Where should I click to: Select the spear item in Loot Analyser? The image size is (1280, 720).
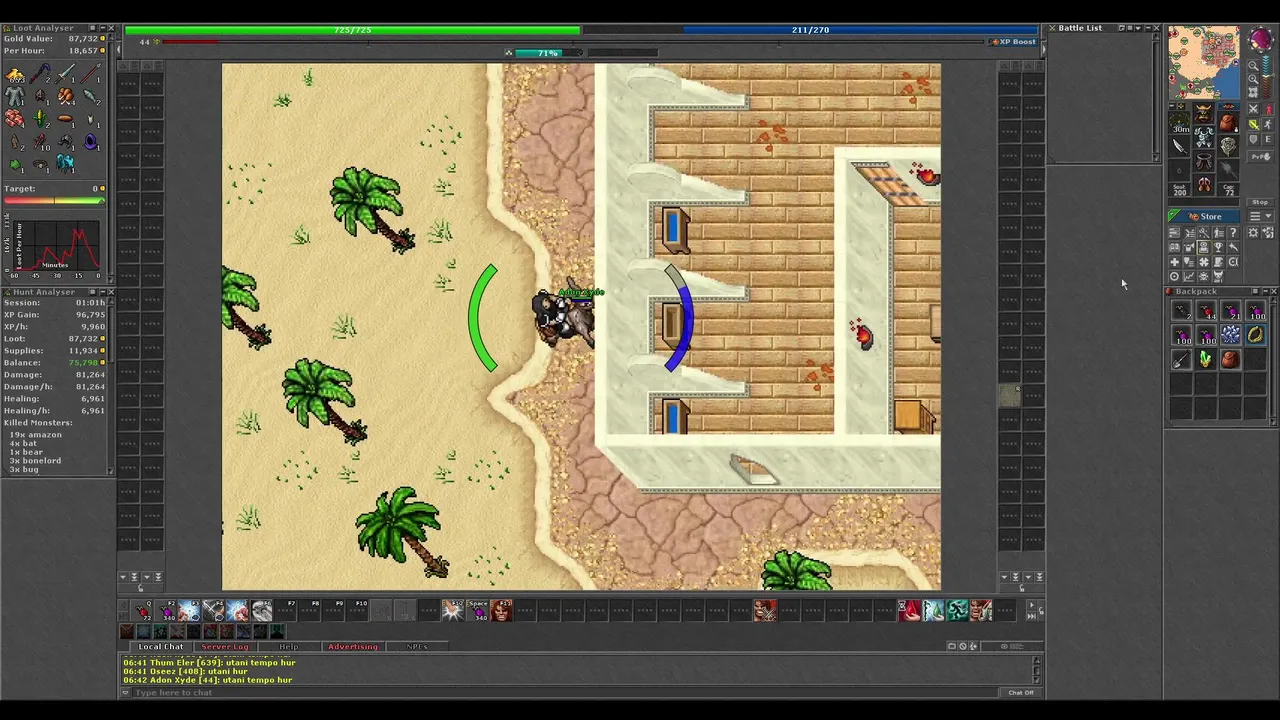91,74
